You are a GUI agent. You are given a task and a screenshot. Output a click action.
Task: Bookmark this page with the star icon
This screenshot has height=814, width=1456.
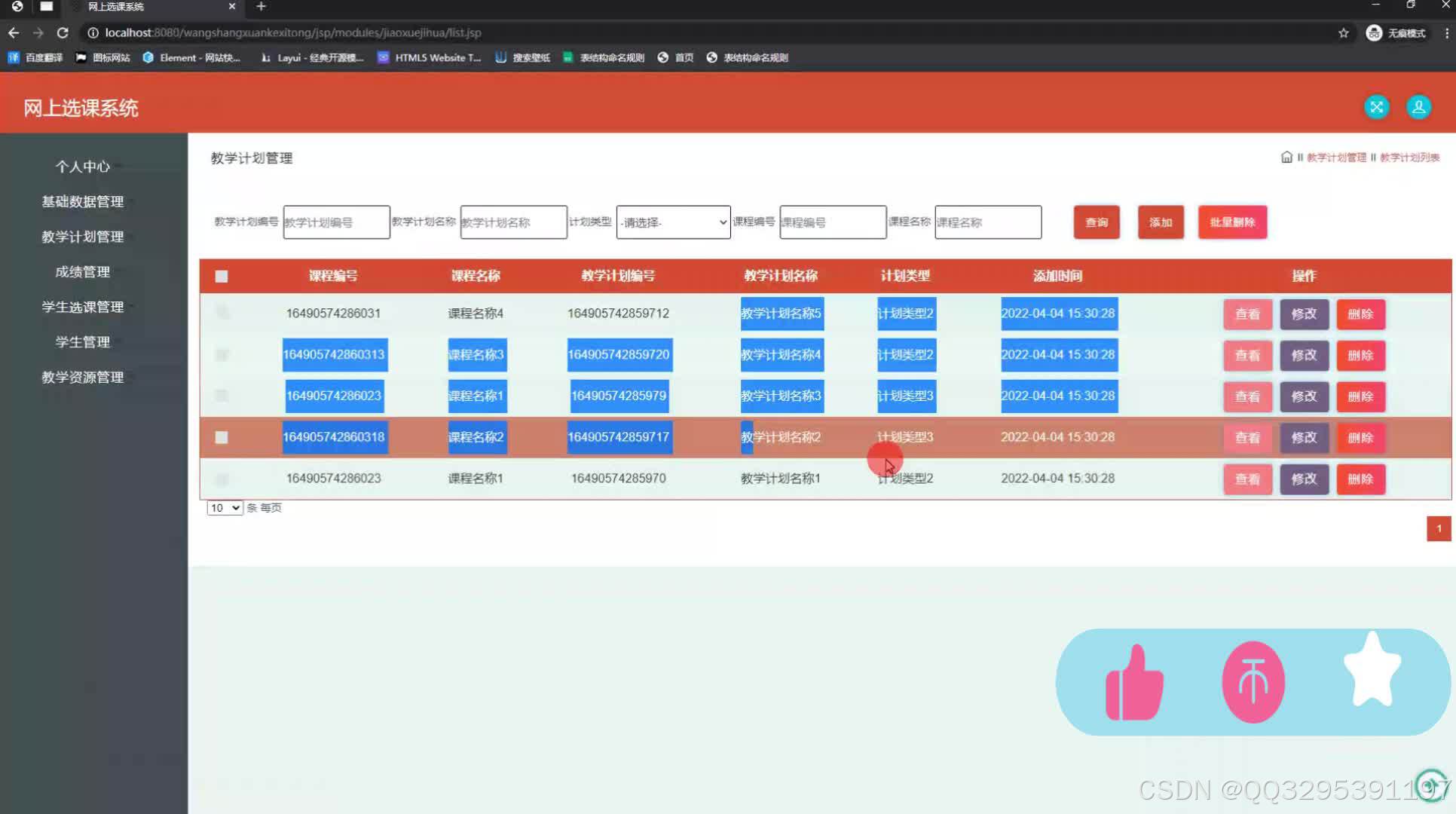pyautogui.click(x=1343, y=32)
